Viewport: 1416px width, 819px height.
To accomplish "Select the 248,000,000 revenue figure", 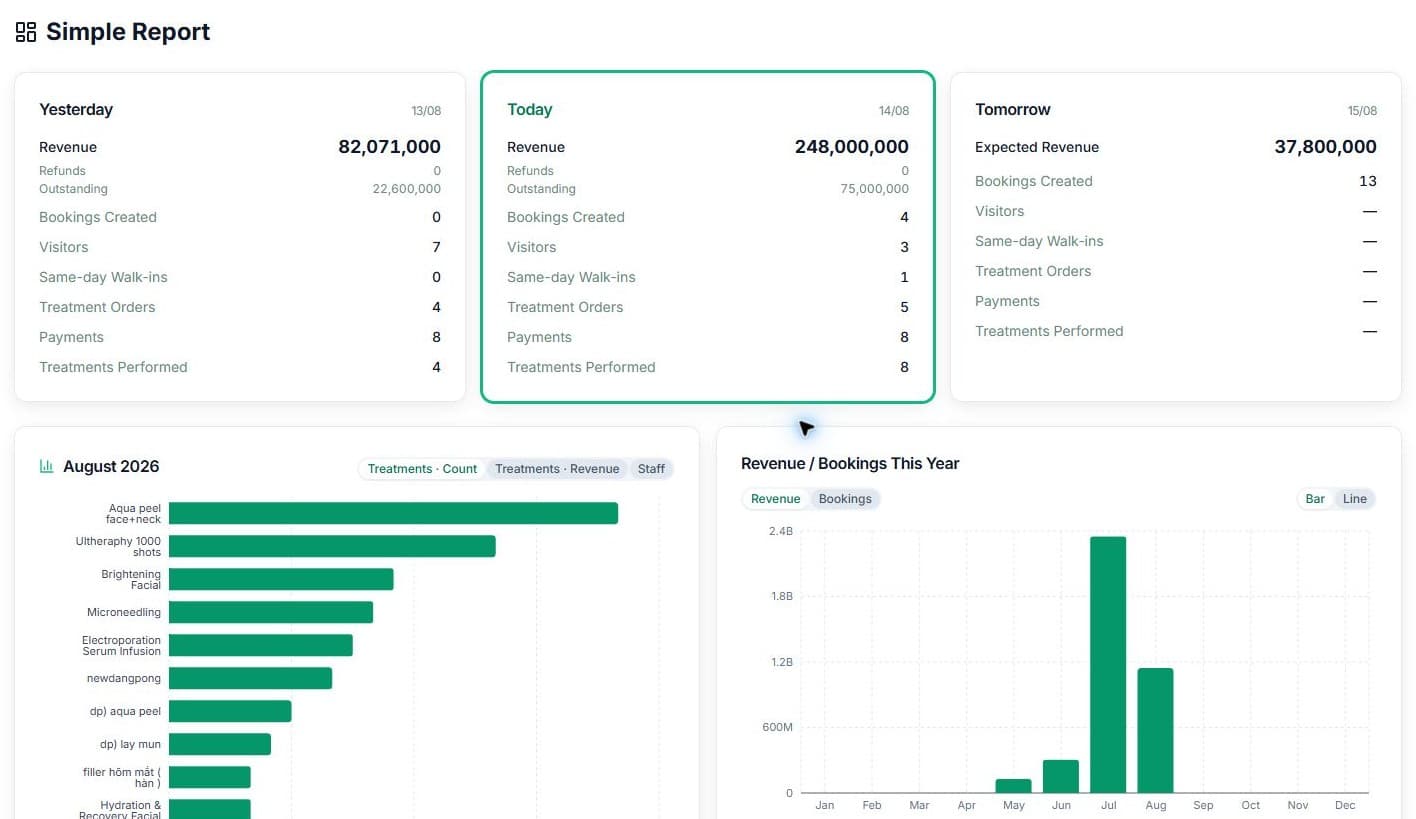I will tap(852, 147).
